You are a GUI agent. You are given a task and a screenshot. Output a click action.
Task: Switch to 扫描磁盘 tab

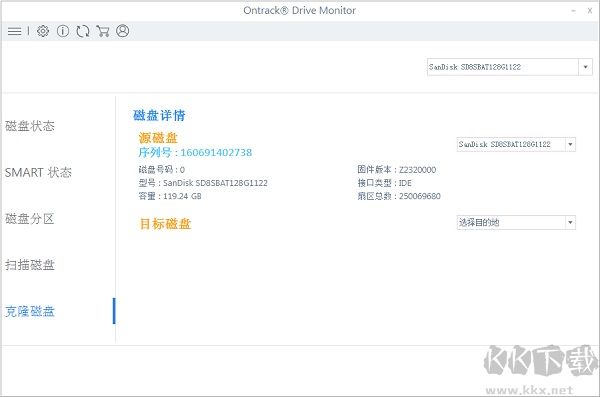point(30,265)
